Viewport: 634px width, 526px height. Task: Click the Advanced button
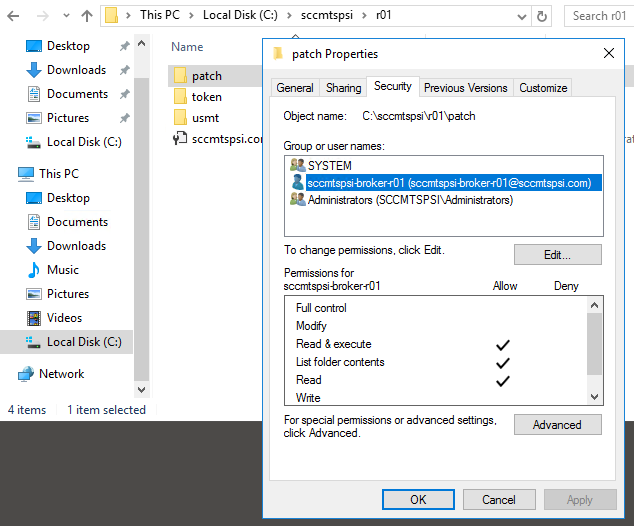(557, 425)
